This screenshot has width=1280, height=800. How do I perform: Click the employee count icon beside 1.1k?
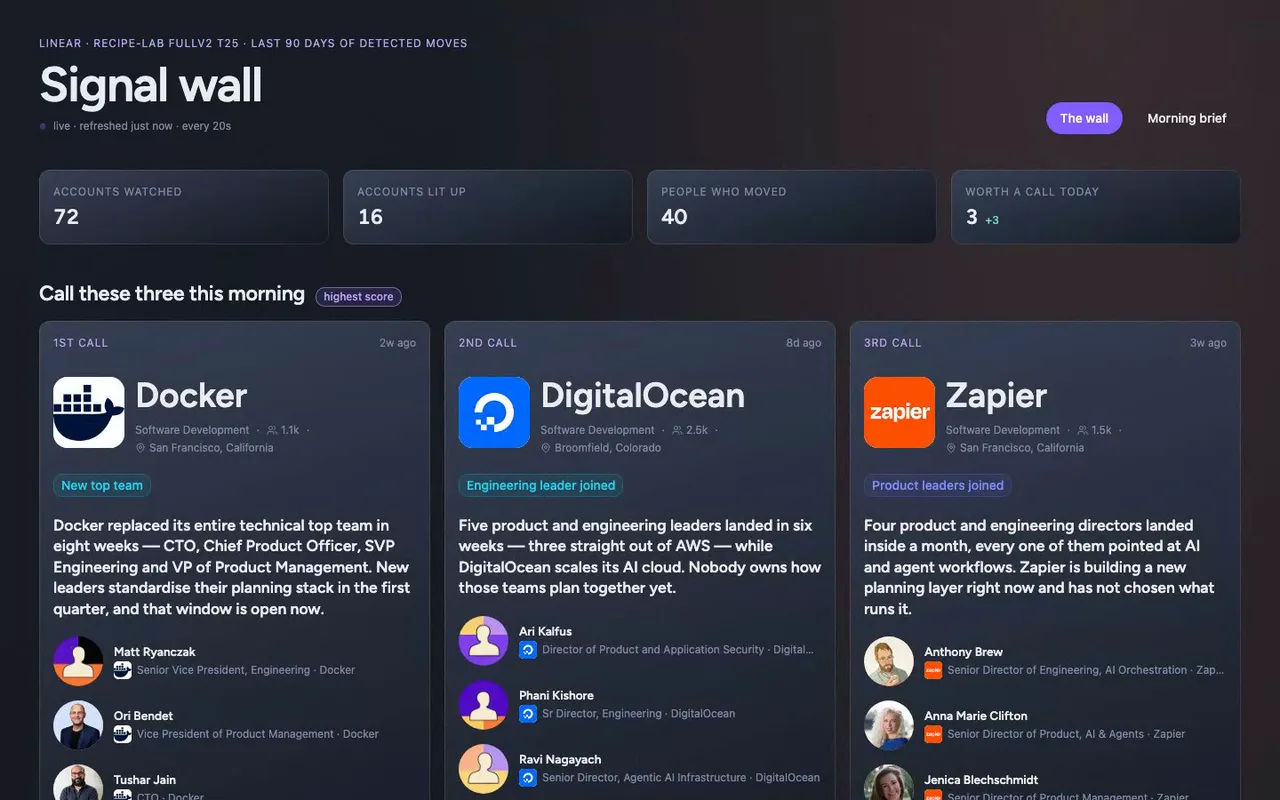pos(272,430)
